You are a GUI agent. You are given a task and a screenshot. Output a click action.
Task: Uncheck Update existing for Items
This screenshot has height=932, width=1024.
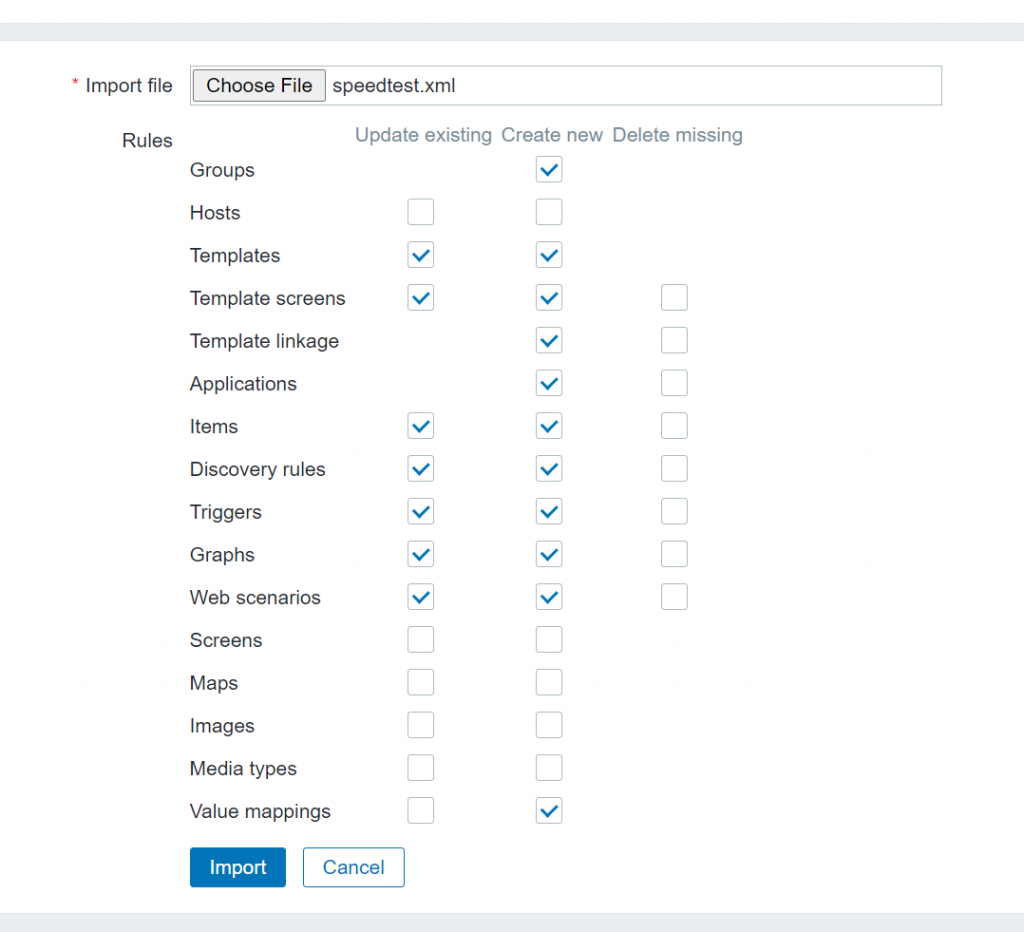pyautogui.click(x=421, y=426)
